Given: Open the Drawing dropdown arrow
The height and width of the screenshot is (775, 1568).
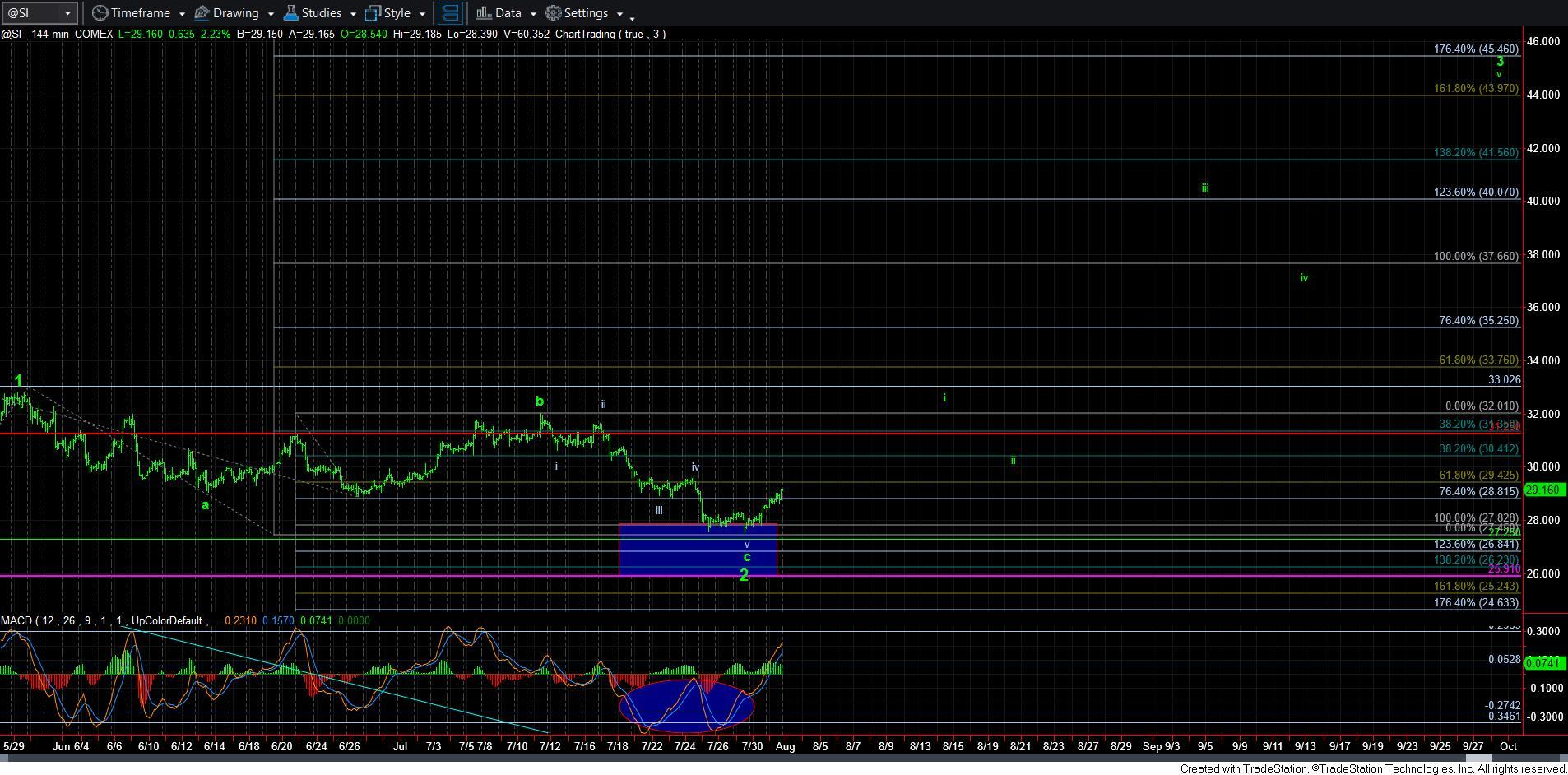Looking at the screenshot, I should click(x=270, y=14).
